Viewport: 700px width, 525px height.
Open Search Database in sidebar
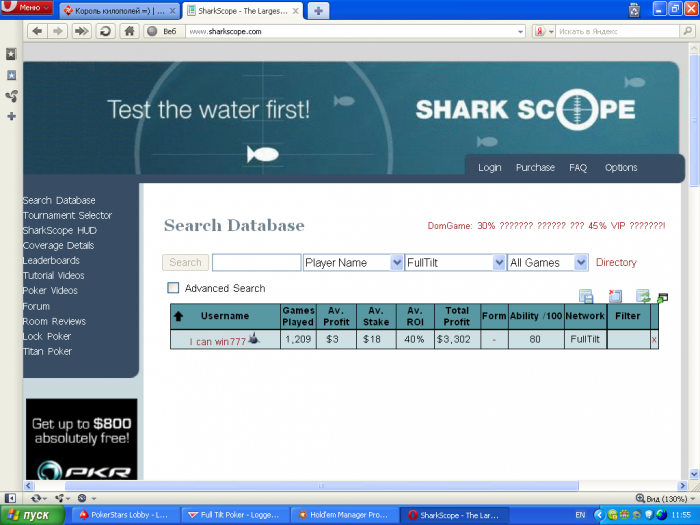coord(59,200)
